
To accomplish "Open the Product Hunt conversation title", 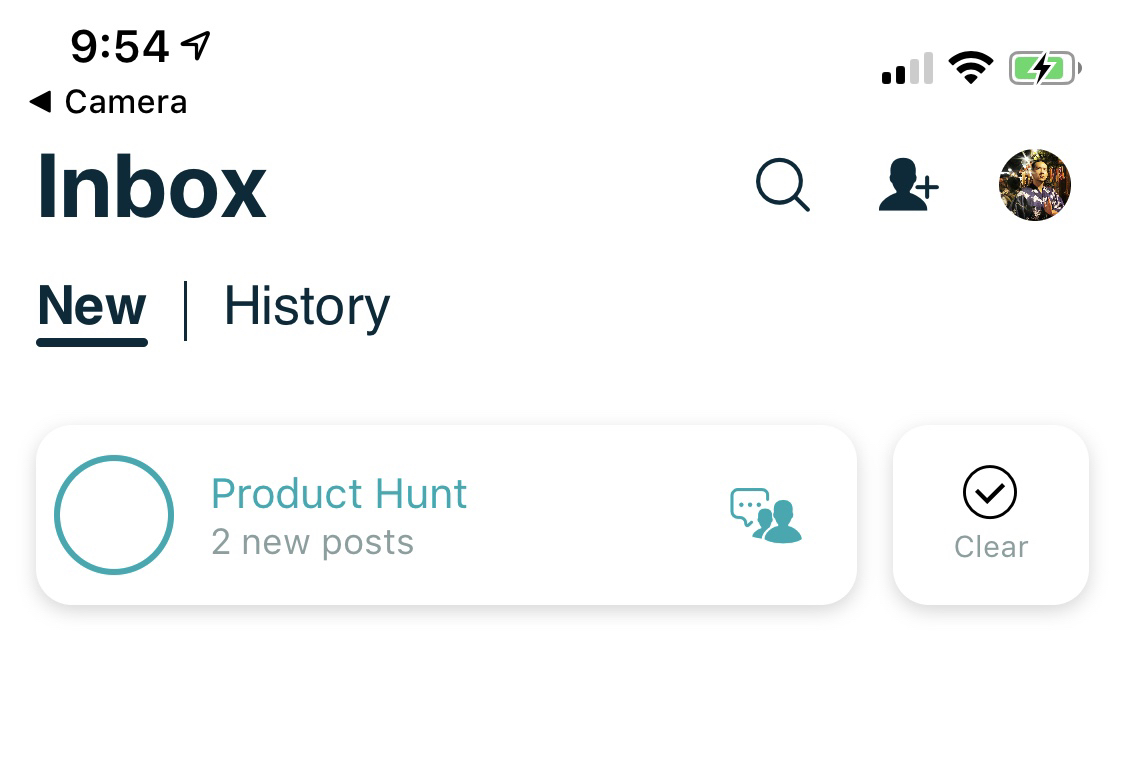I will pyautogui.click(x=339, y=494).
